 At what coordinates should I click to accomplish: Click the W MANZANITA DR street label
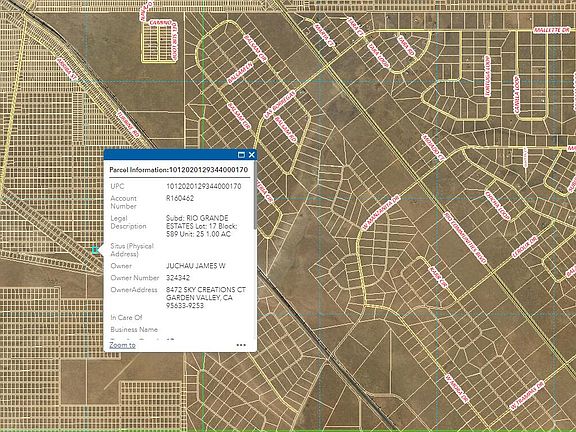381,212
